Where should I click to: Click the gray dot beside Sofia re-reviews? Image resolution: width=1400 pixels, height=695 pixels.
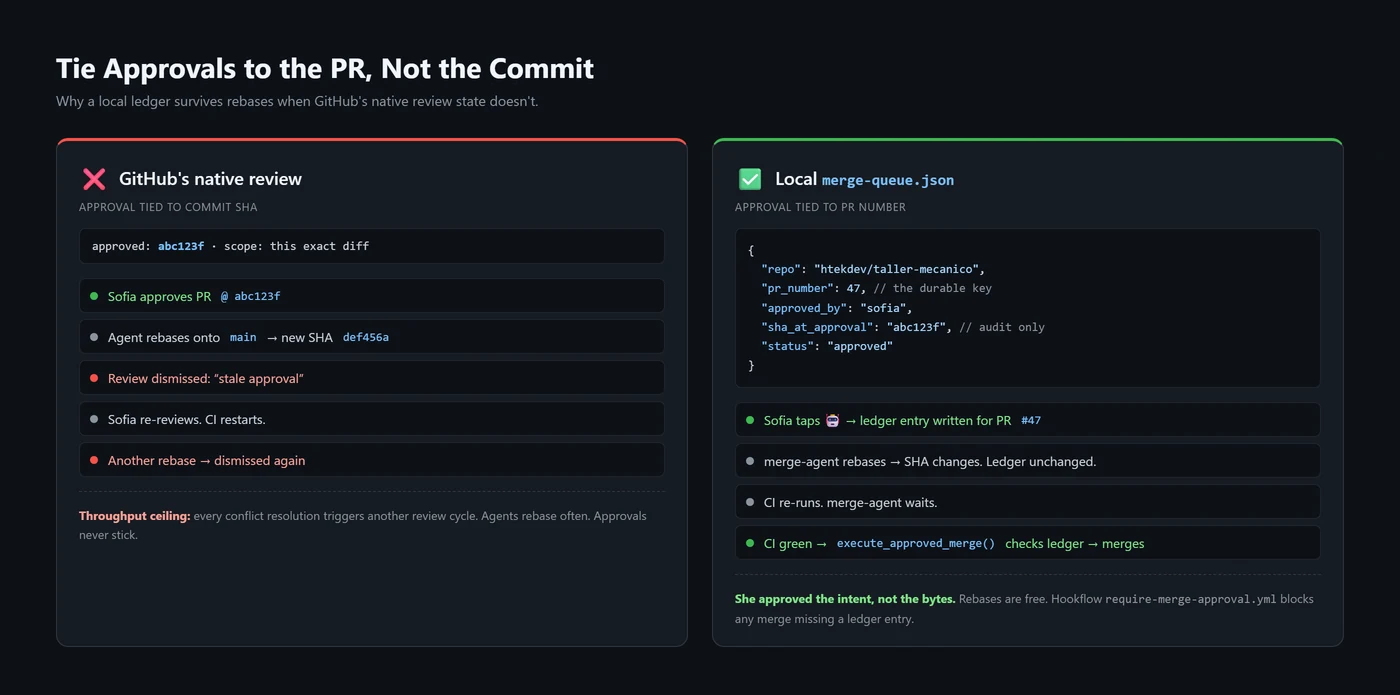pyautogui.click(x=94, y=419)
